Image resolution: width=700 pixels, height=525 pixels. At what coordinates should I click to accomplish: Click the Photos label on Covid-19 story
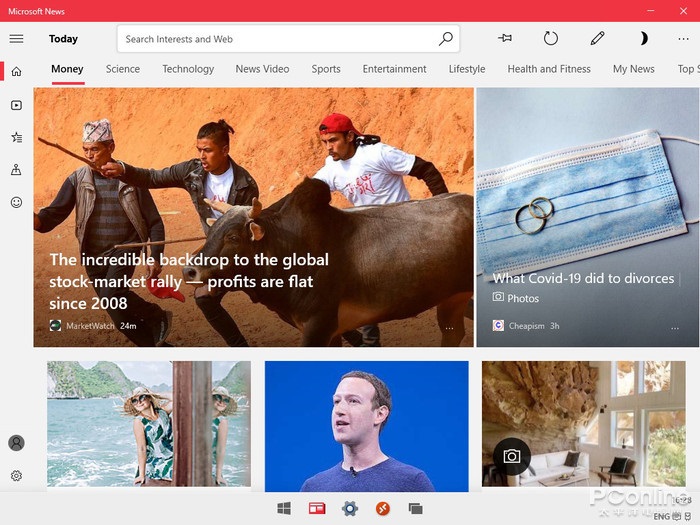click(x=523, y=298)
